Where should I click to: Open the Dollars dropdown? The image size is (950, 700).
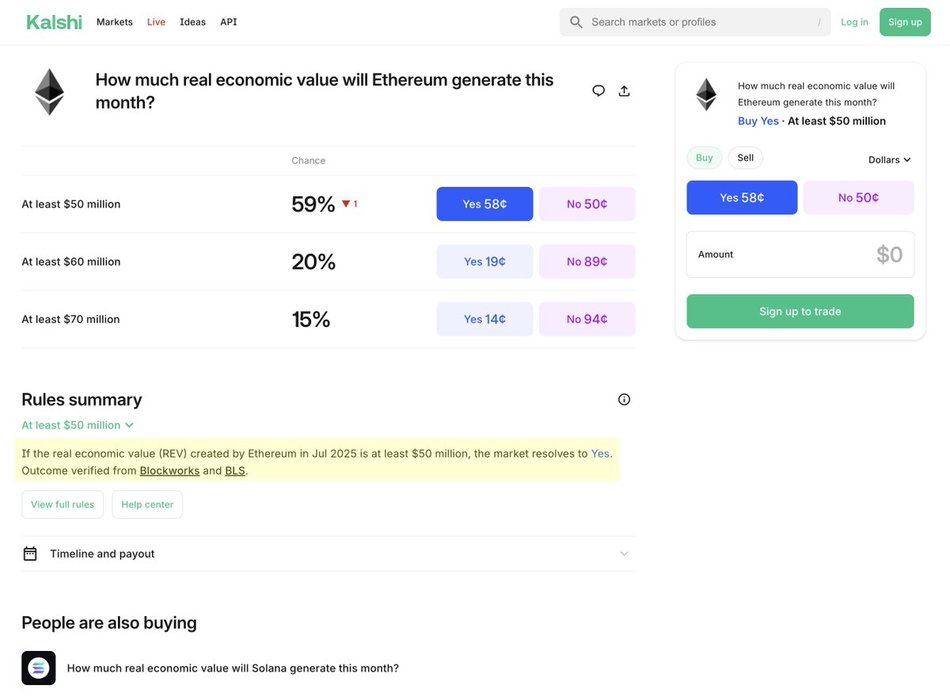889,160
